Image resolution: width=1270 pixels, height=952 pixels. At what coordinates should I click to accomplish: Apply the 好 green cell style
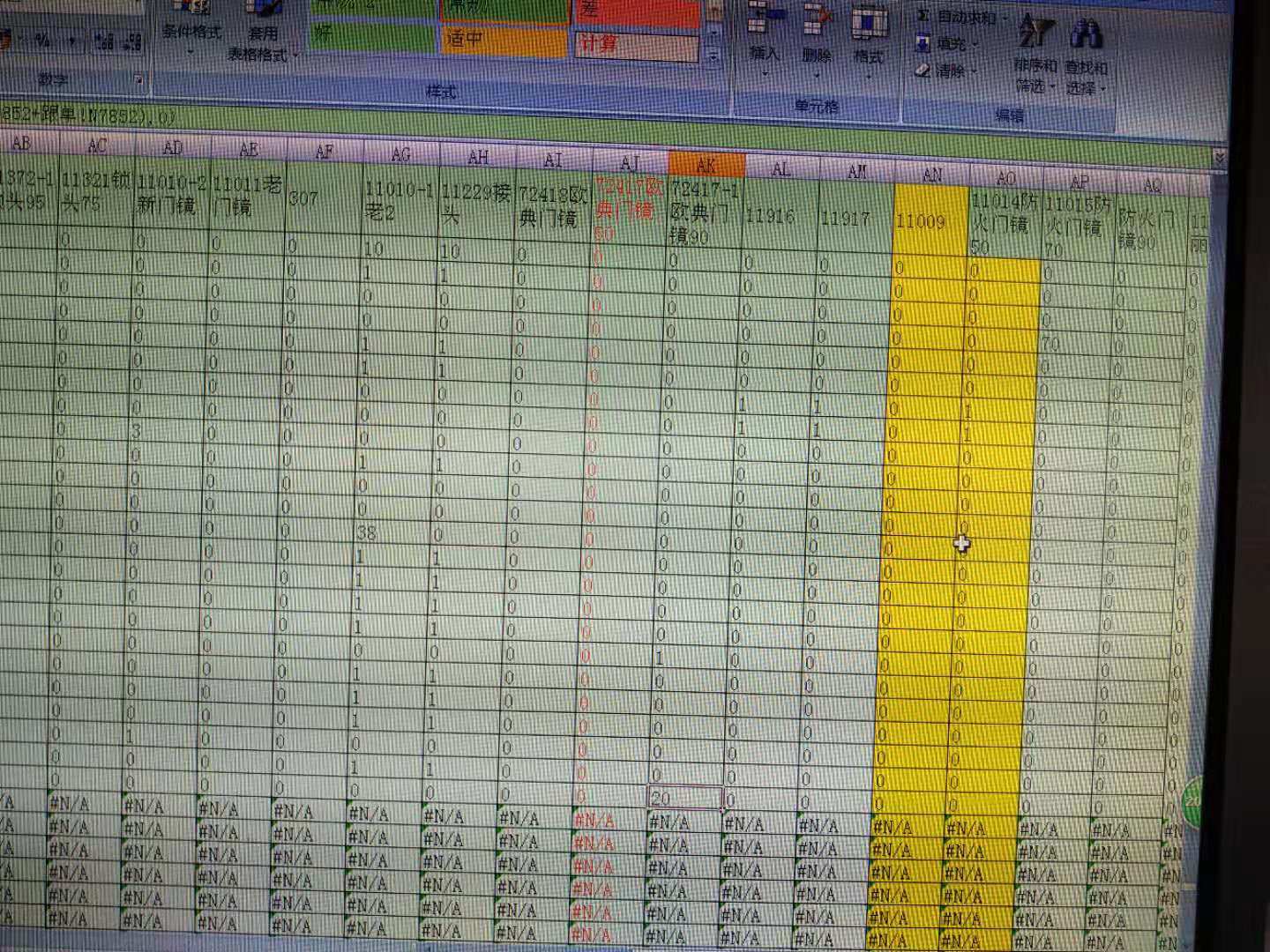(371, 38)
